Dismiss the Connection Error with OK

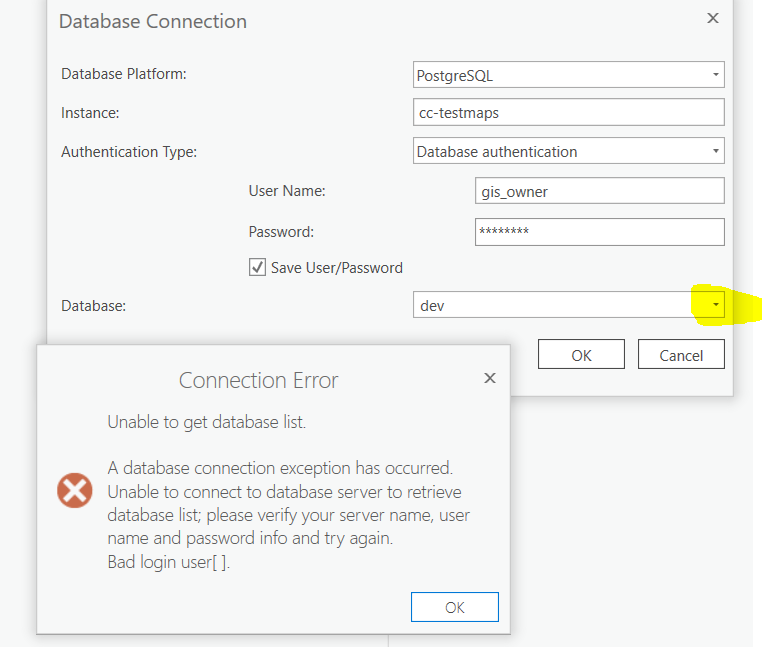point(454,607)
